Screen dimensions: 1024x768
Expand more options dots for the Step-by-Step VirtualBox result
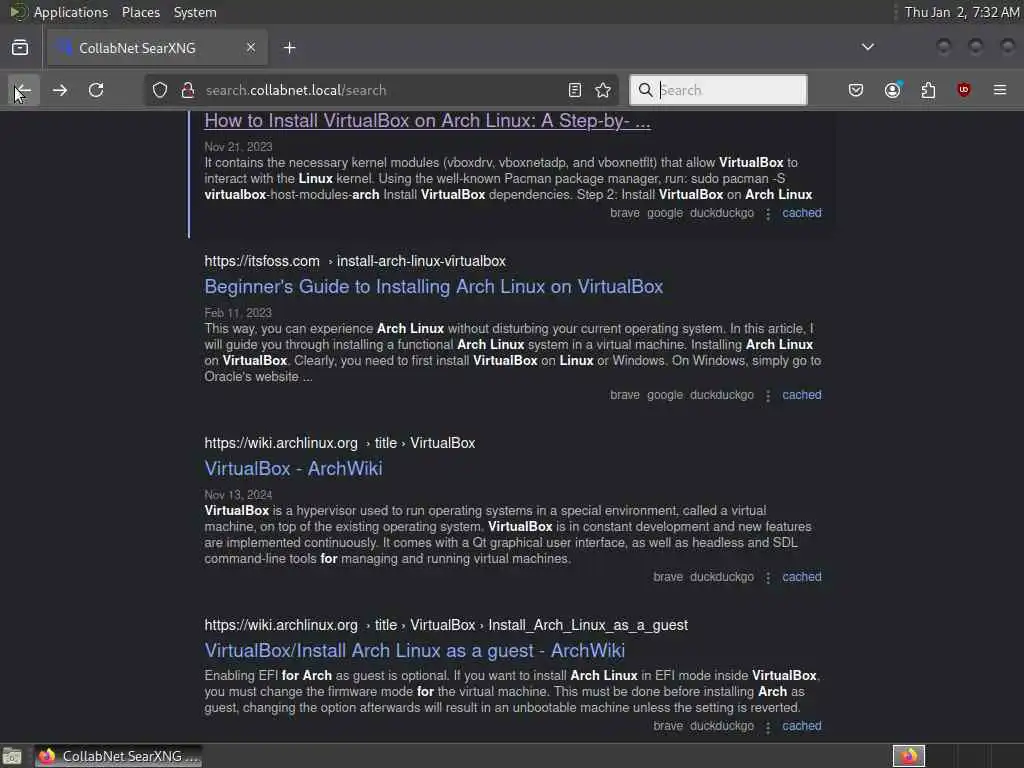click(x=768, y=214)
